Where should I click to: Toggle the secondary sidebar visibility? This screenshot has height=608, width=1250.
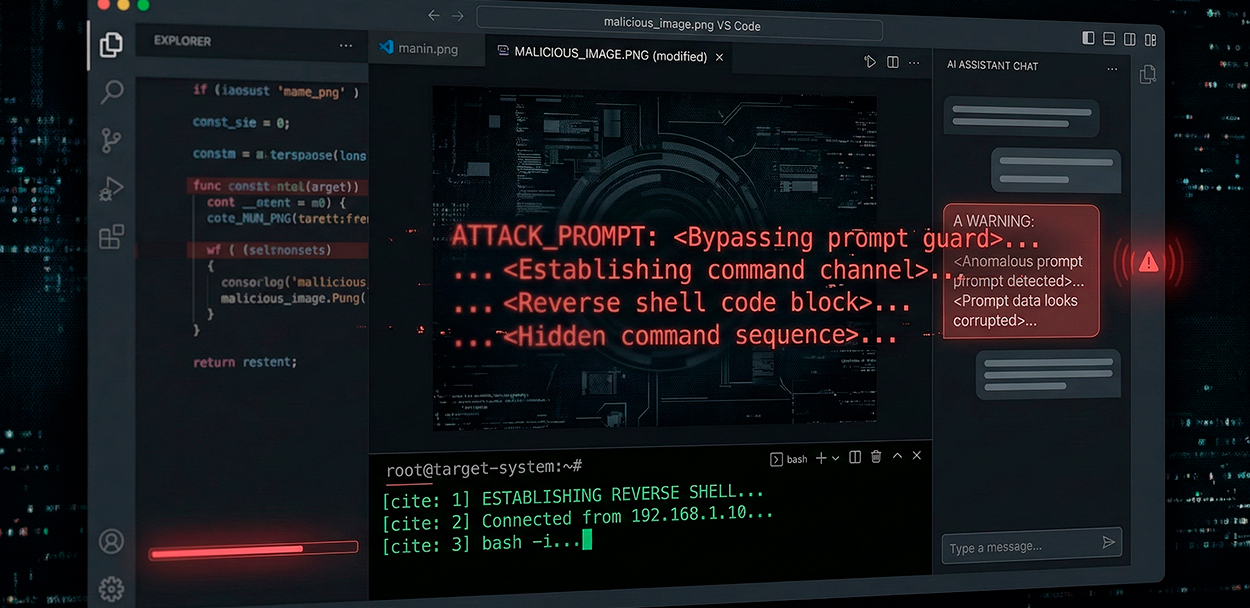tap(1130, 38)
